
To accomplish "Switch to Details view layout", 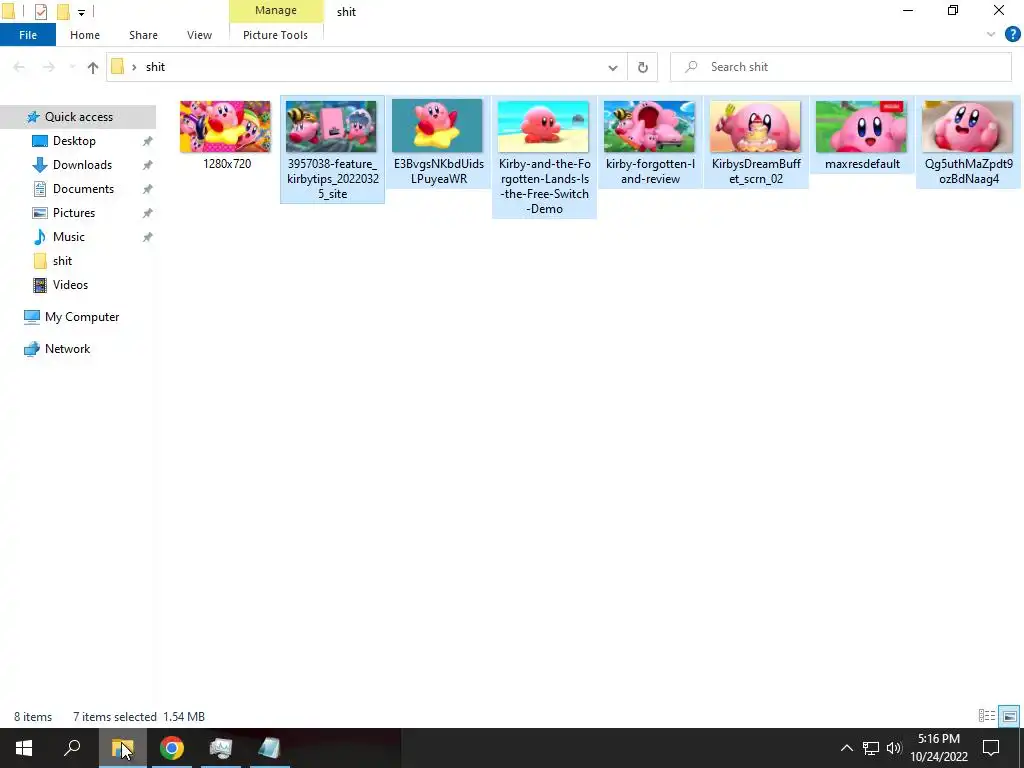I will (987, 716).
